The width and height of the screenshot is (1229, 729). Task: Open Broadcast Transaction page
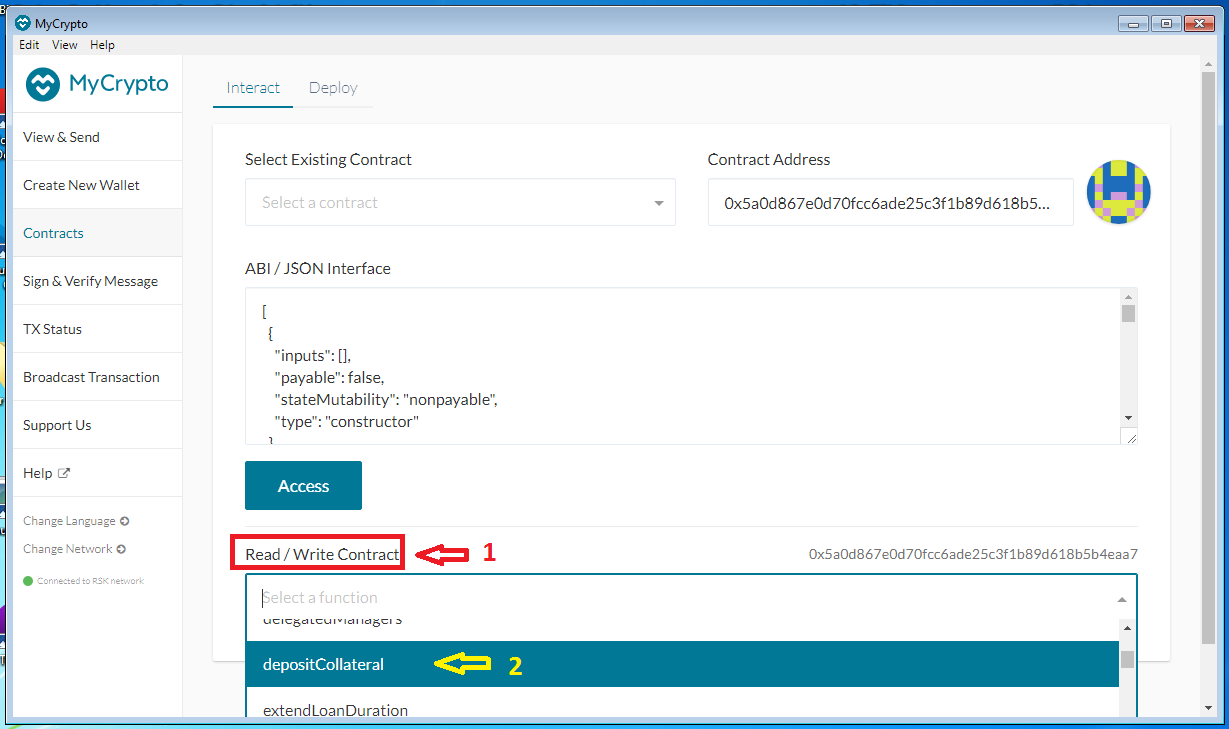pyautogui.click(x=98, y=377)
